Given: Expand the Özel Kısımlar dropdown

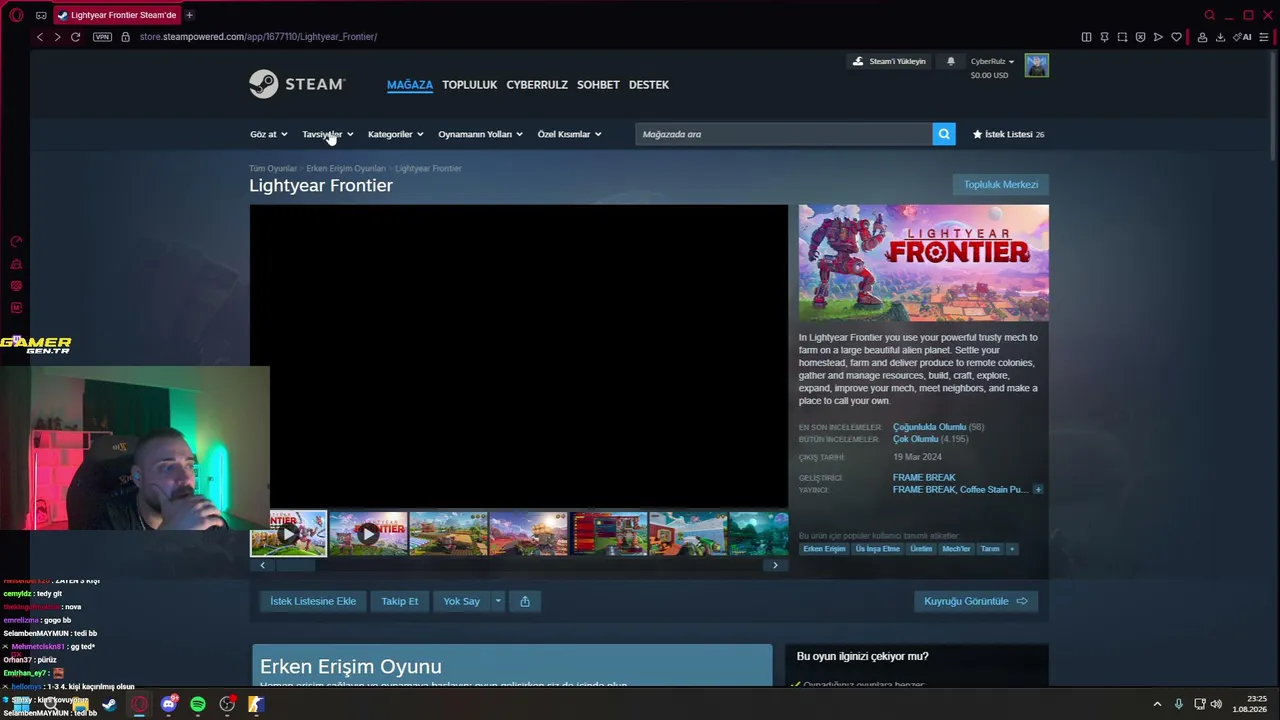Looking at the screenshot, I should point(569,134).
